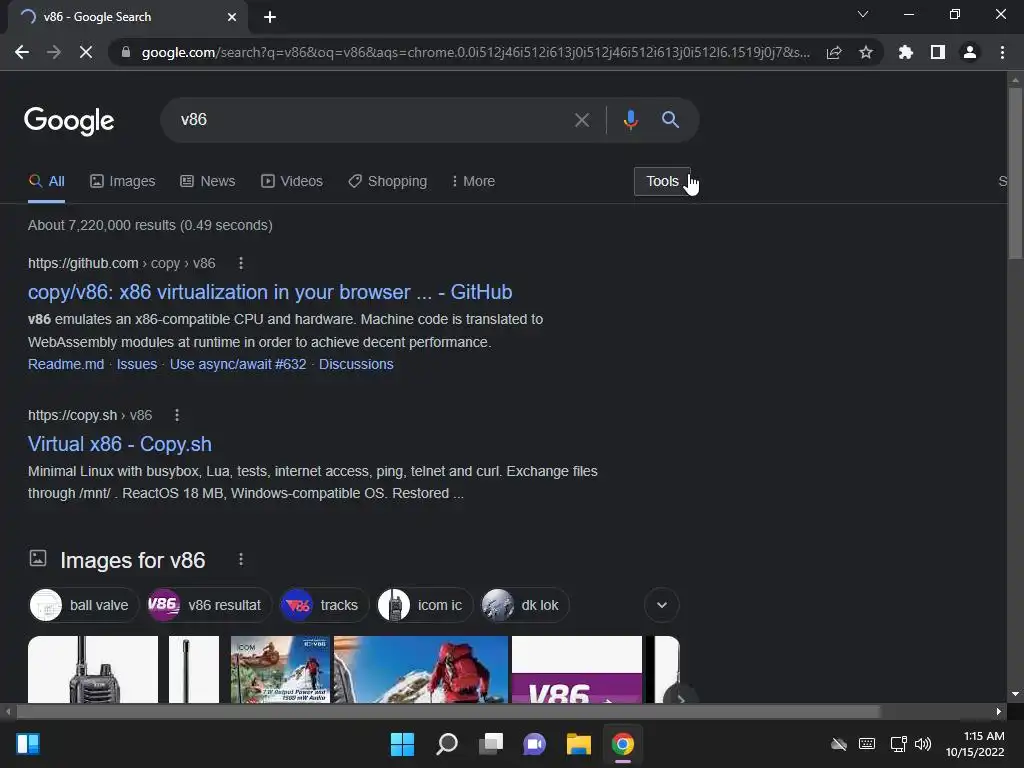Switch to the News tab
This screenshot has height=768, width=1024.
208,182
